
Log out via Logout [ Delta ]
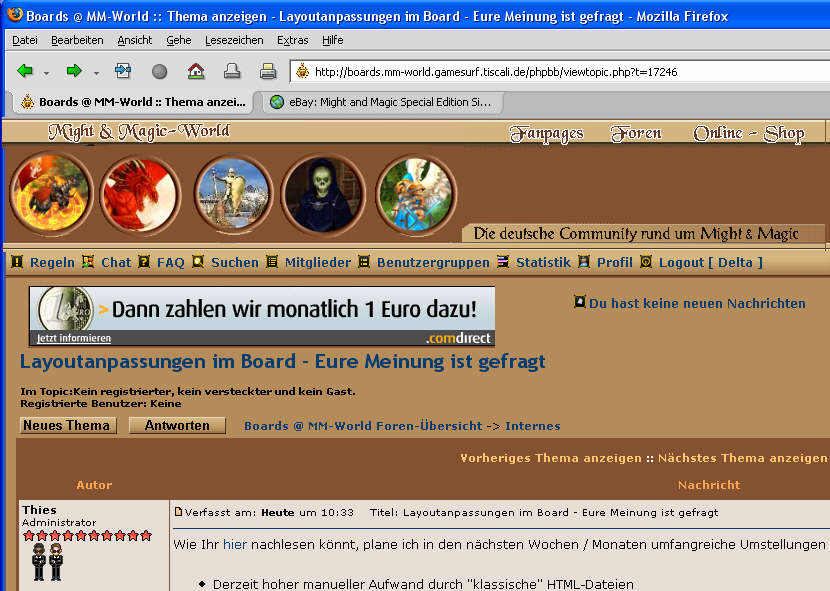point(710,262)
